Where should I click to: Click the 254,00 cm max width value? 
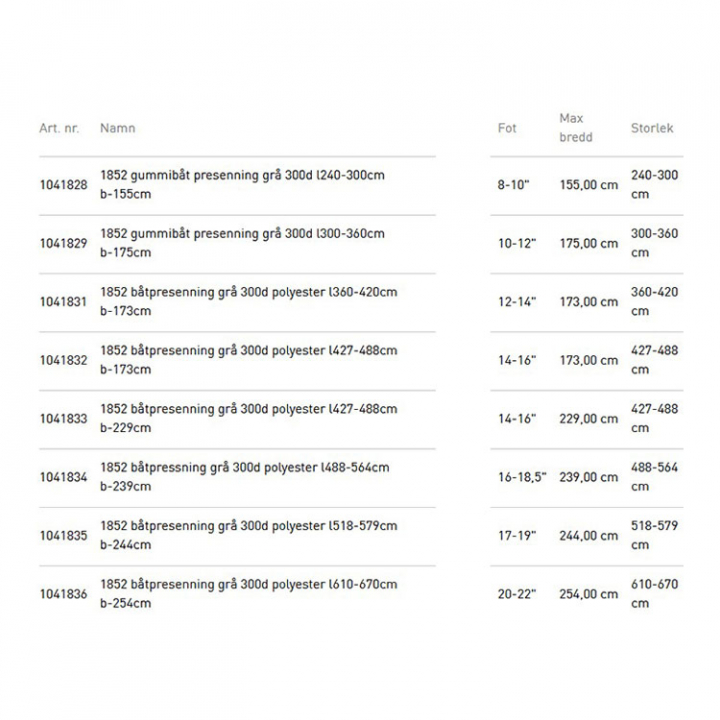tap(588, 594)
